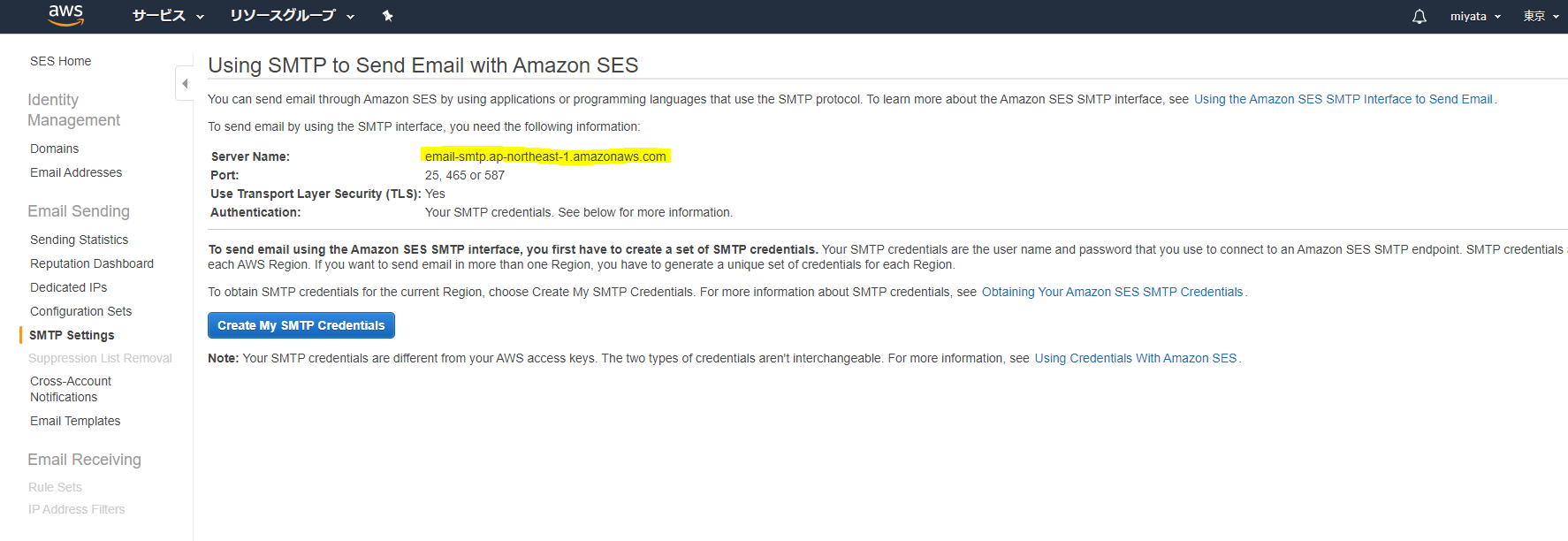The height and width of the screenshot is (541, 1568).
Task: Open the Reputation Dashboard
Action: click(92, 263)
